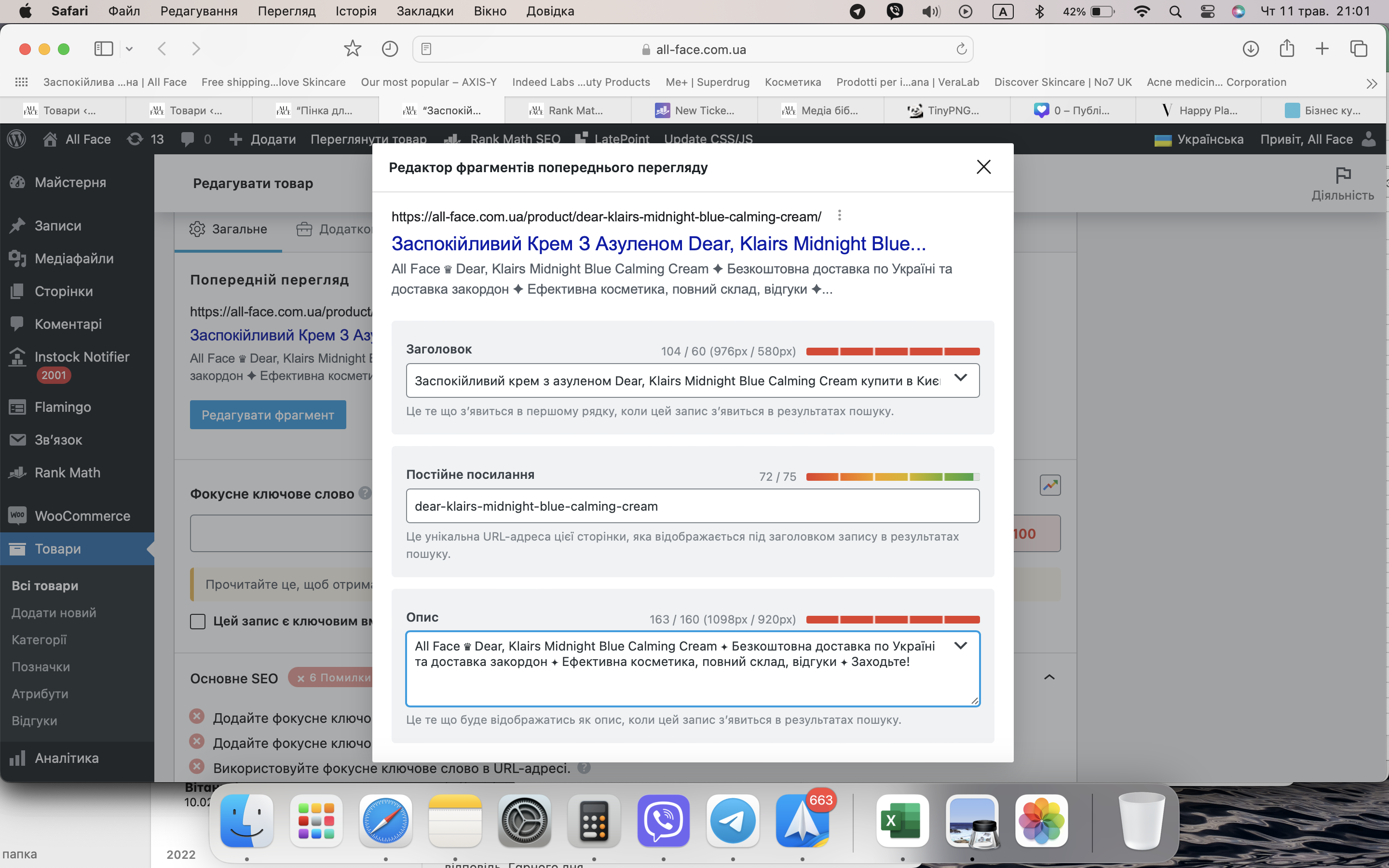Click the Постійне посилання length indicator bar
The image size is (1389, 868).
coord(893,476)
